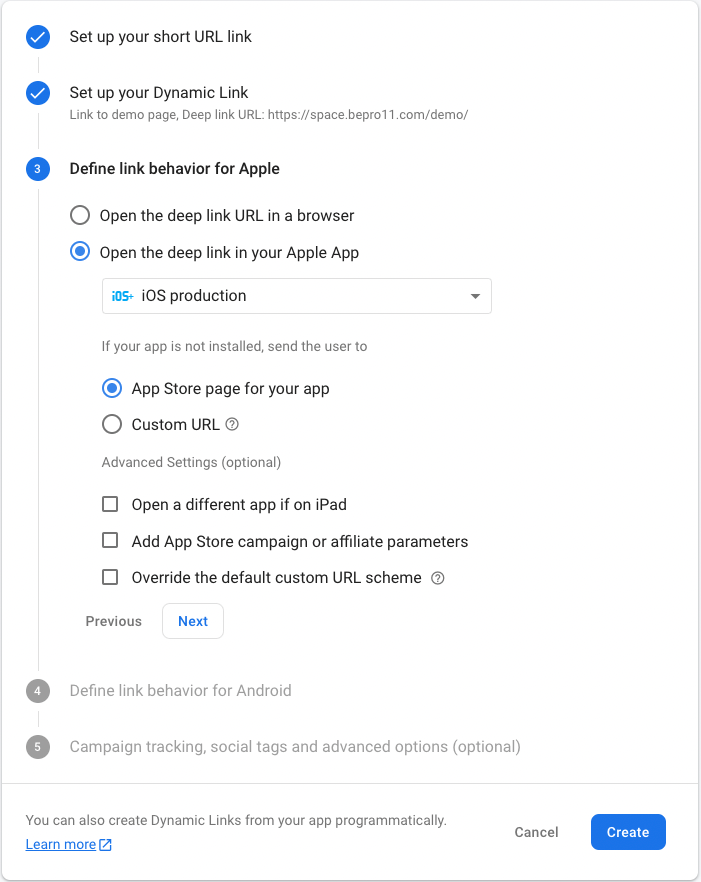Image resolution: width=701 pixels, height=882 pixels.
Task: Expand the Define link behavior for Android step
Action: pos(180,690)
